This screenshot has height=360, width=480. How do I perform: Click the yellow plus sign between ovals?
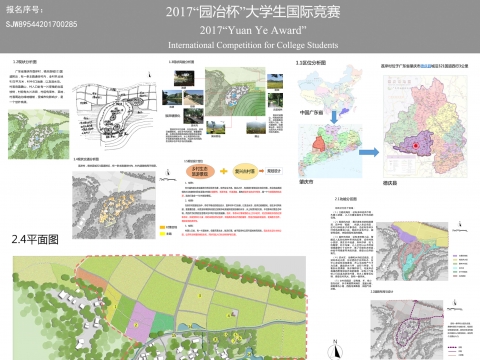224,171
